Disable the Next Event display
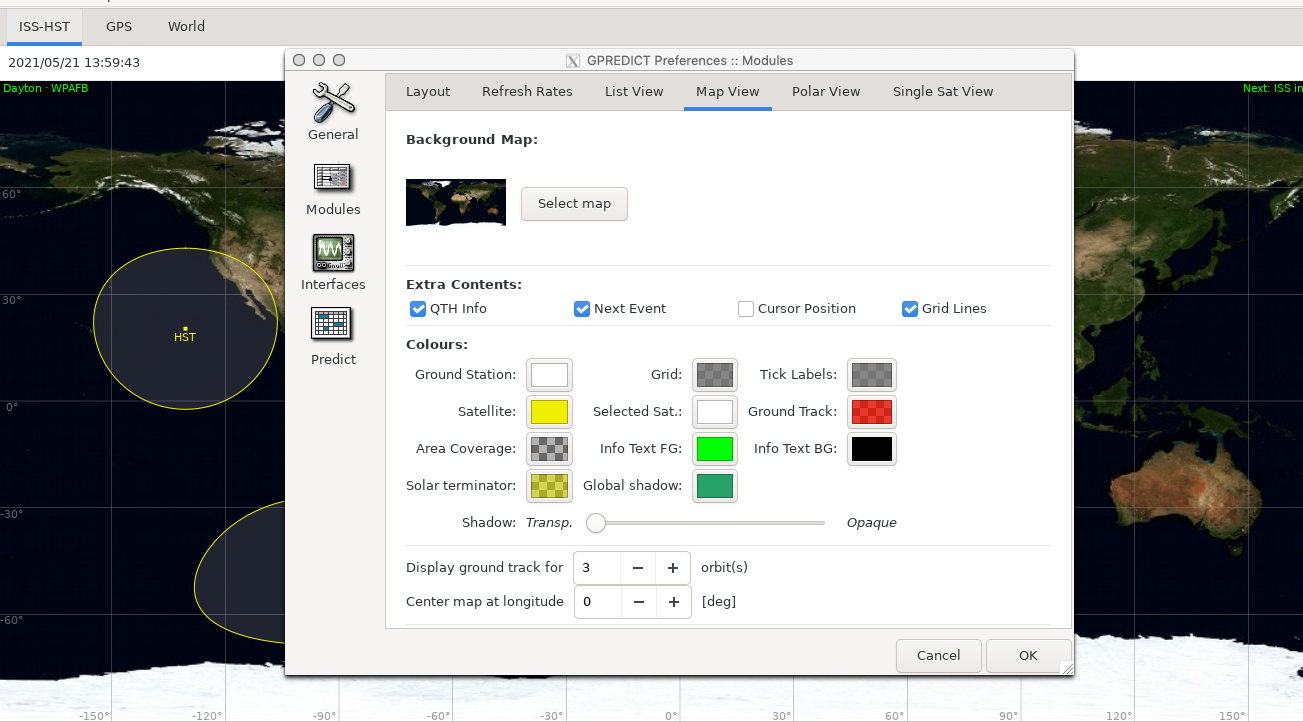The width and height of the screenshot is (1303, 722). [x=582, y=309]
